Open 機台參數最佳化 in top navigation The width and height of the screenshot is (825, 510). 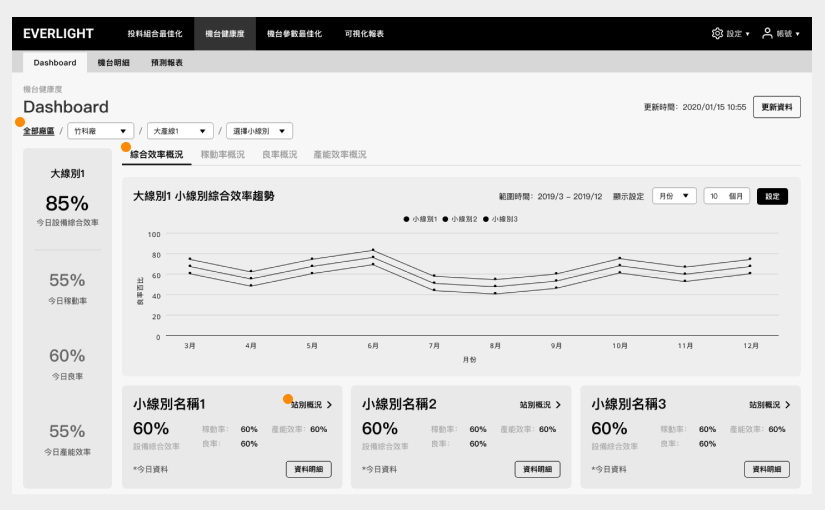pyautogui.click(x=294, y=34)
